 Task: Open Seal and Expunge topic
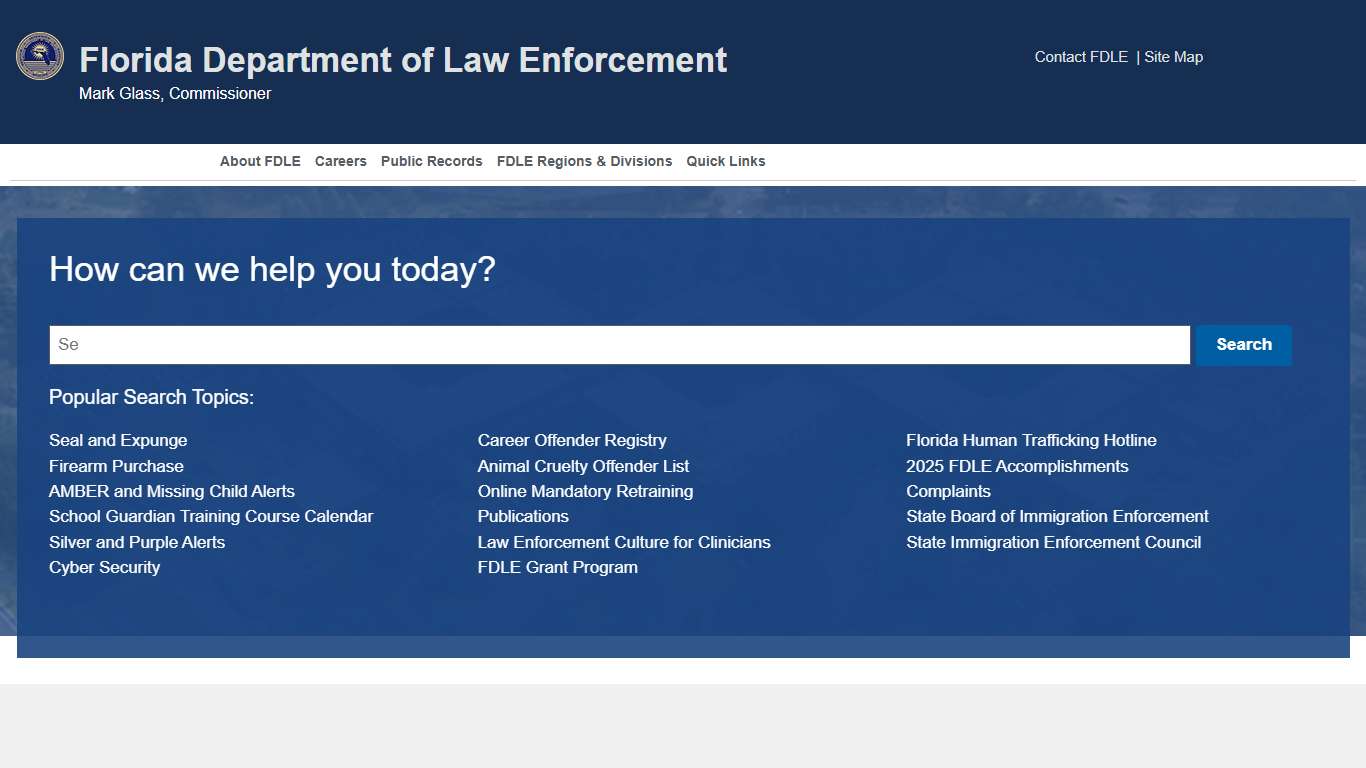118,441
